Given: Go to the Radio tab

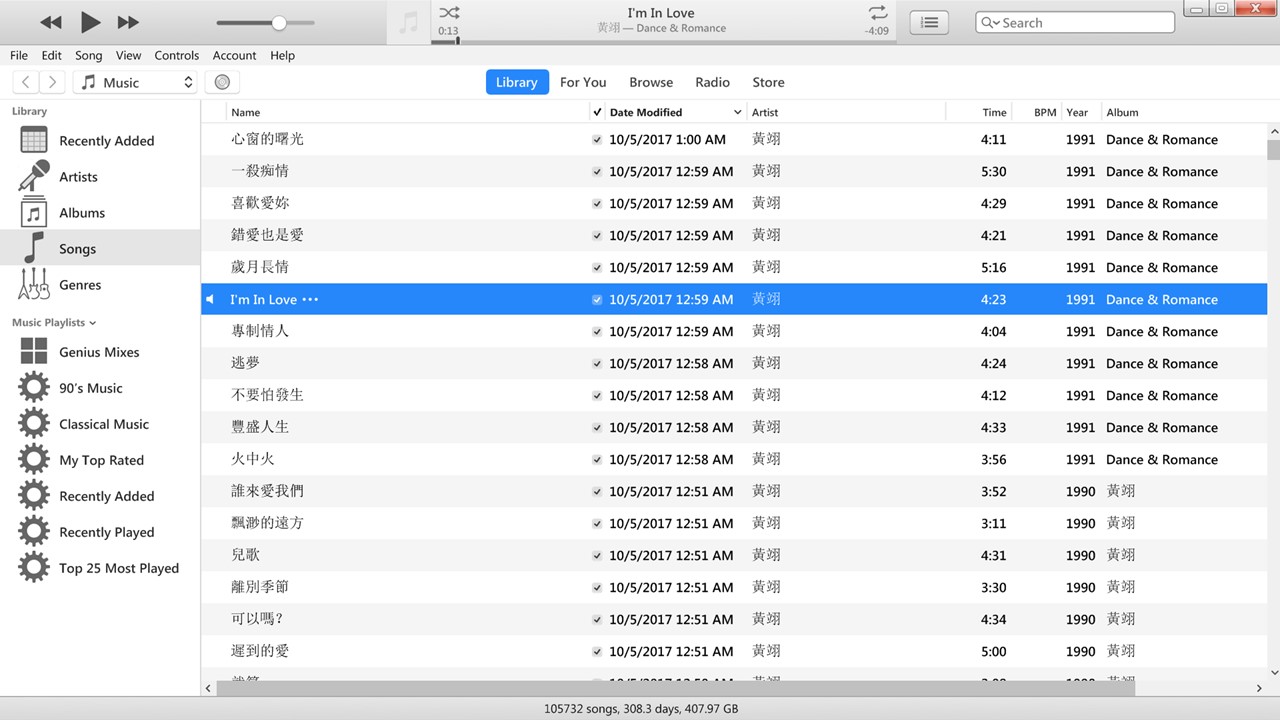Looking at the screenshot, I should coord(713,82).
